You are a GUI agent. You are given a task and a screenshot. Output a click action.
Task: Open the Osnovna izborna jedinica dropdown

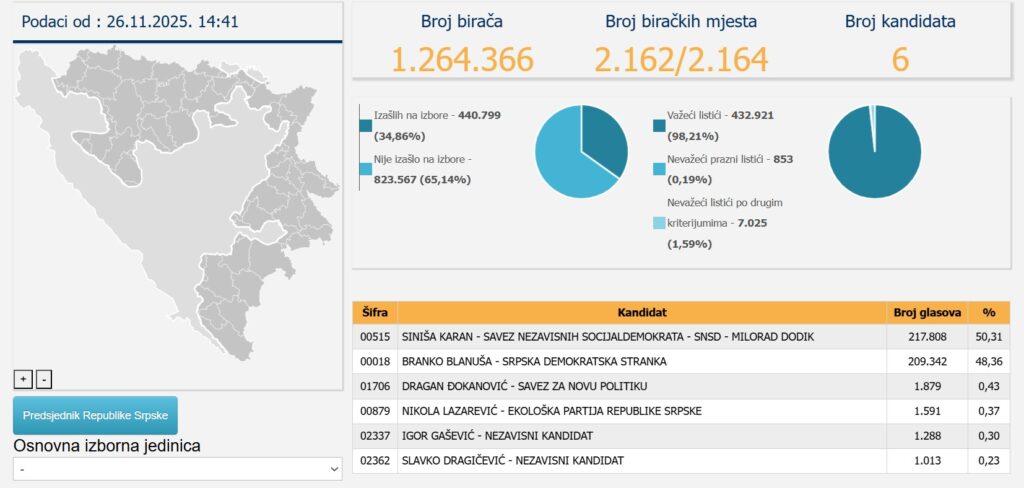tap(178, 468)
